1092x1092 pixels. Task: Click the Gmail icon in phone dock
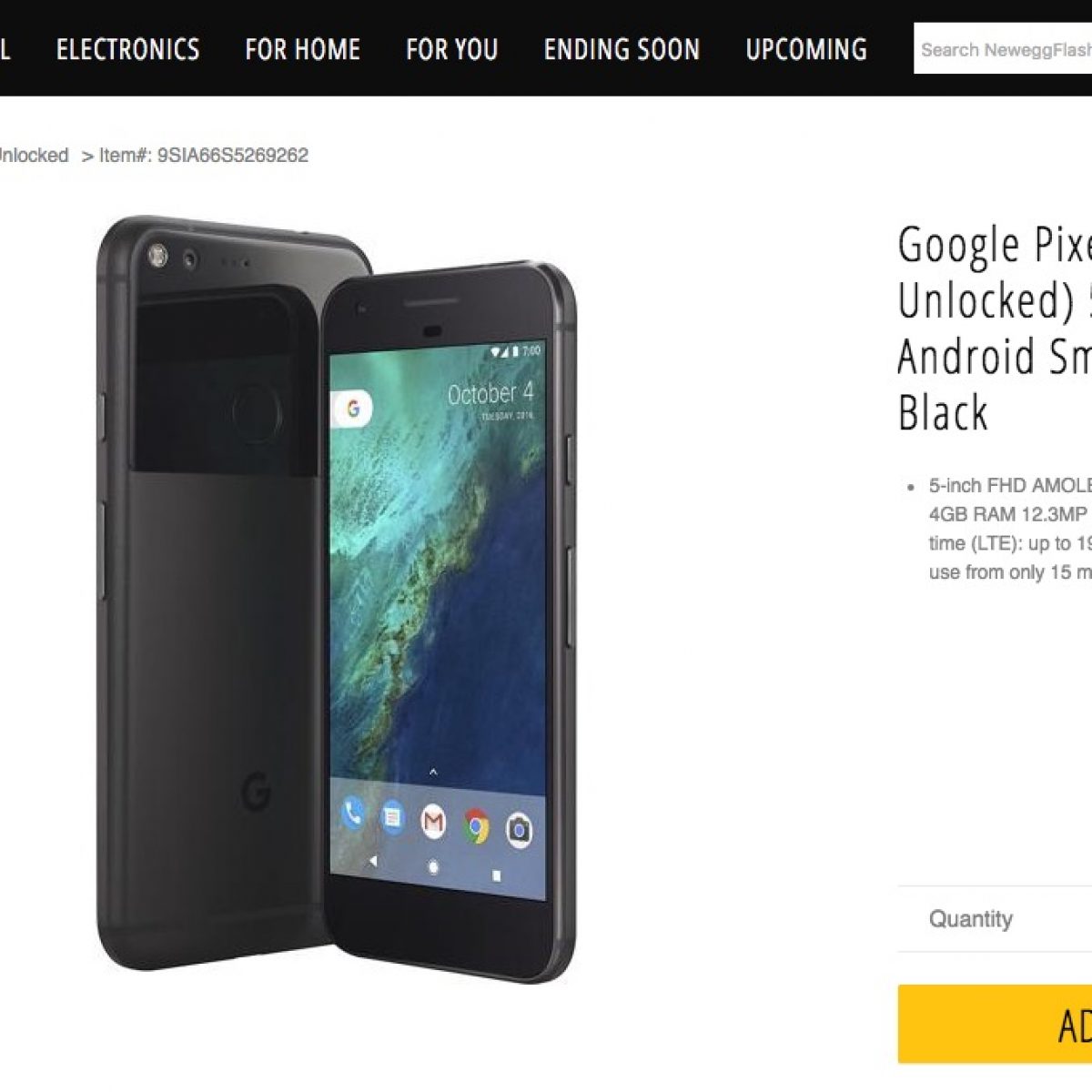click(433, 823)
